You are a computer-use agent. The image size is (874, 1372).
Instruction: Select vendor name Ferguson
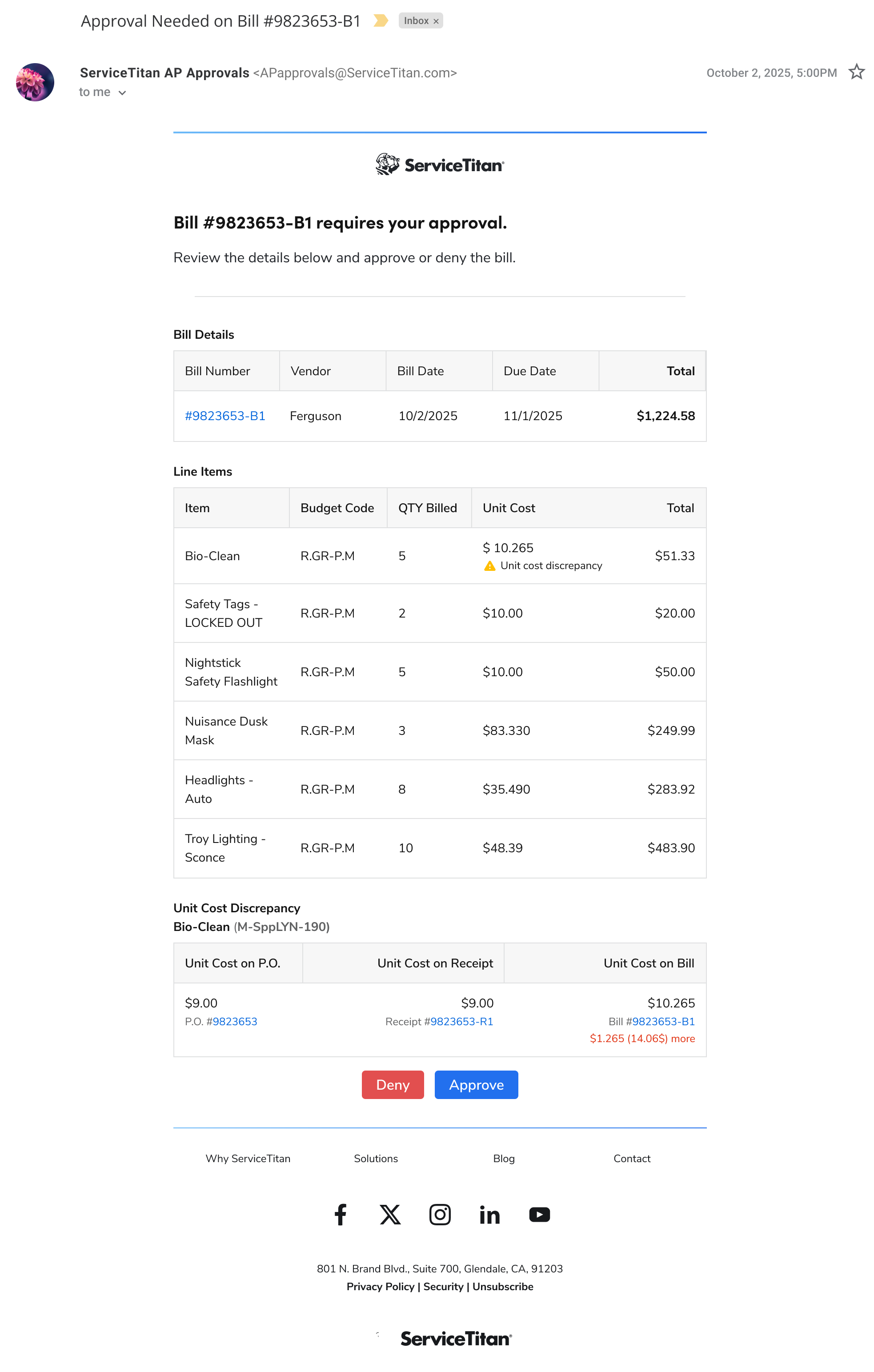pos(316,416)
